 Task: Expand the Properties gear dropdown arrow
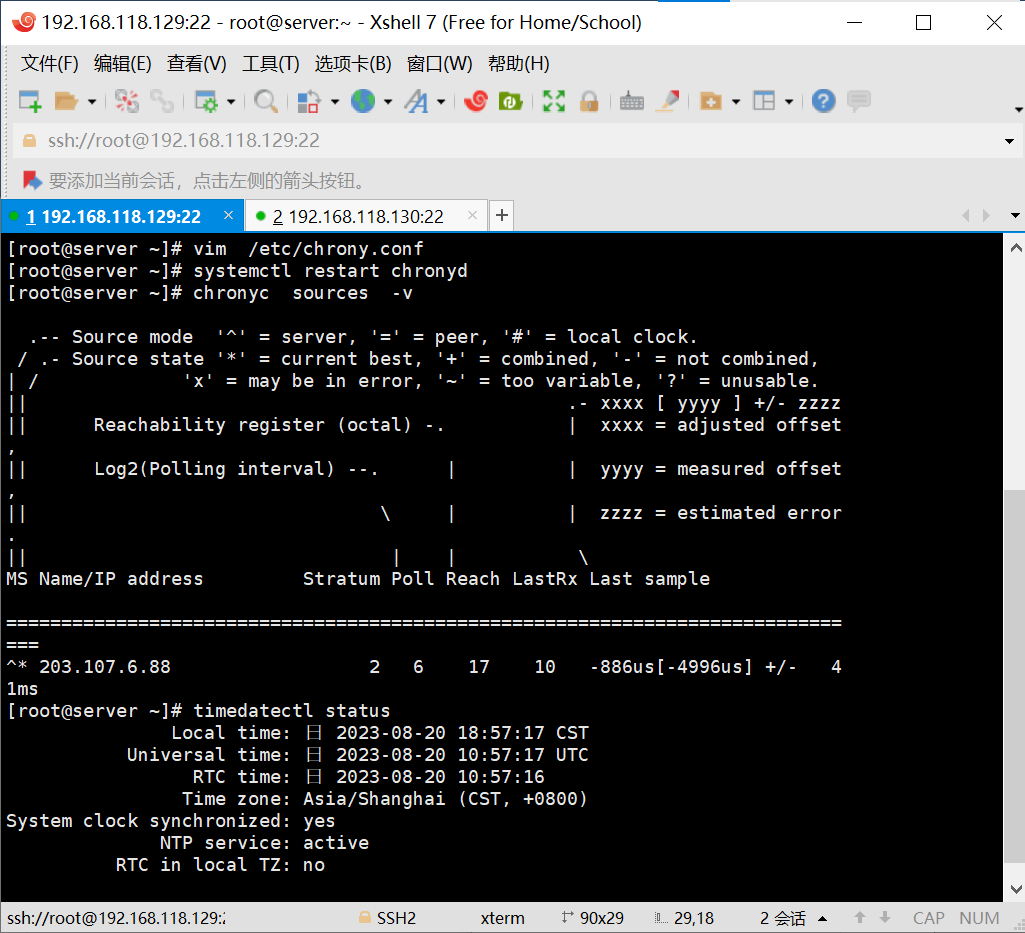pyautogui.click(x=231, y=102)
